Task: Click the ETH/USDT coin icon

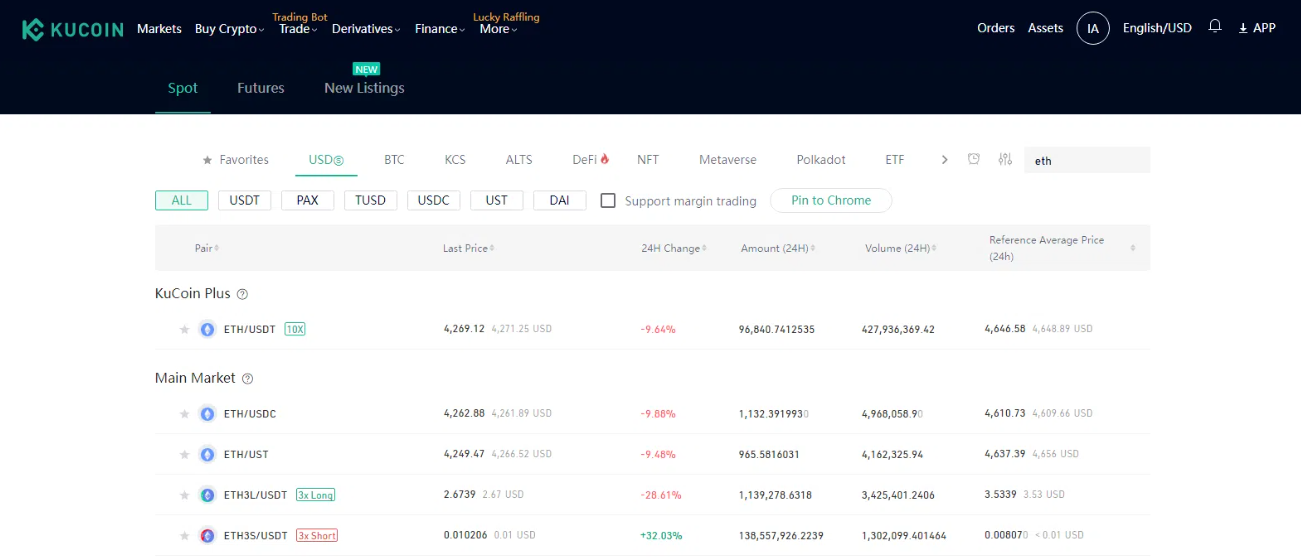Action: point(207,329)
